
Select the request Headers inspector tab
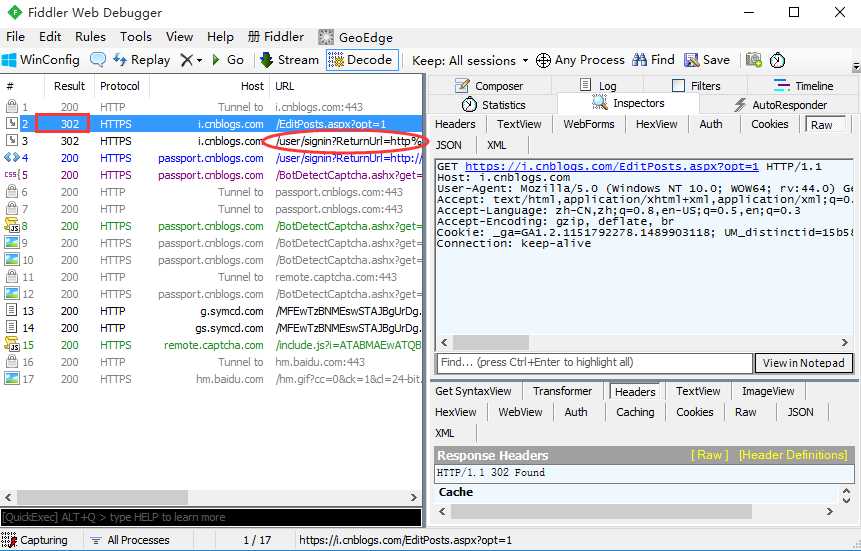(455, 124)
